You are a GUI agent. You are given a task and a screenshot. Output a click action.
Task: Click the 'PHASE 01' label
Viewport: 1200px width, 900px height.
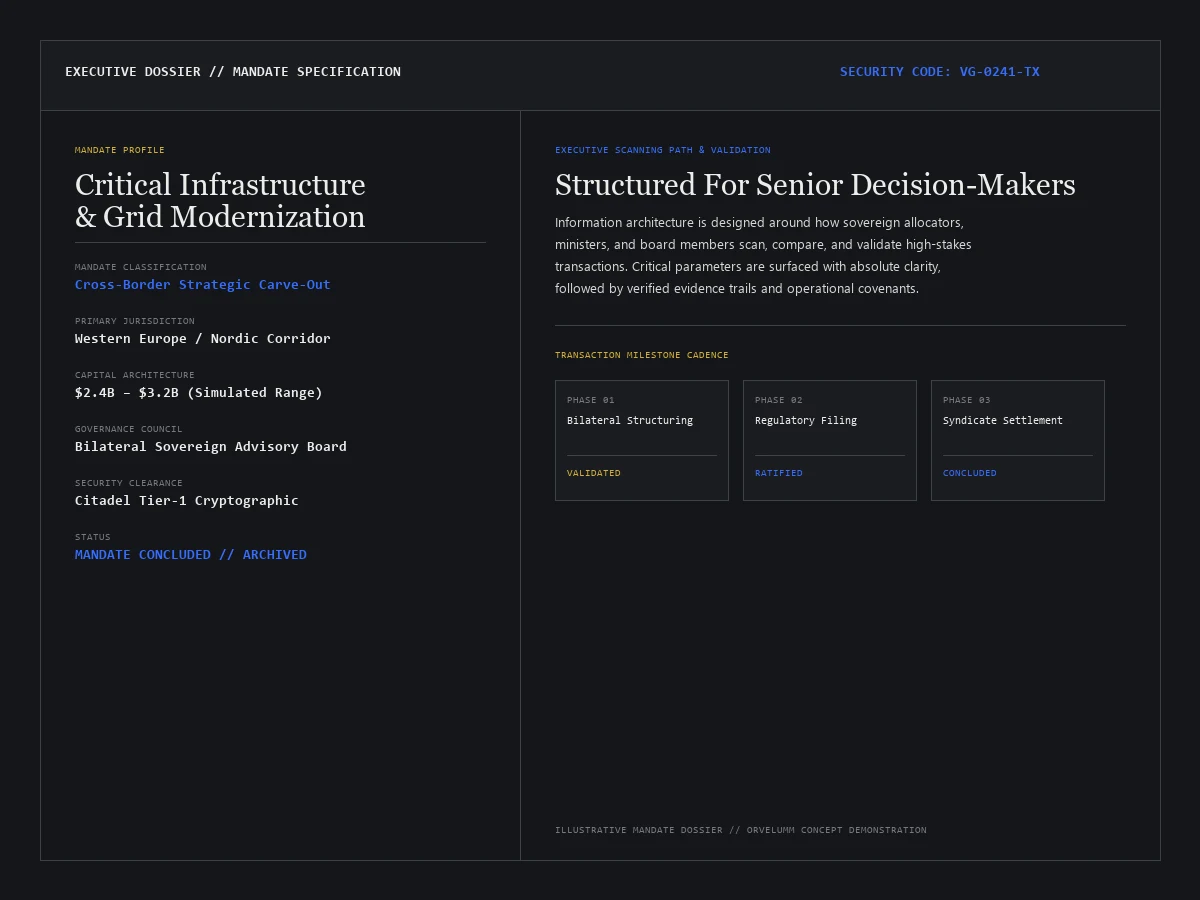pos(591,400)
